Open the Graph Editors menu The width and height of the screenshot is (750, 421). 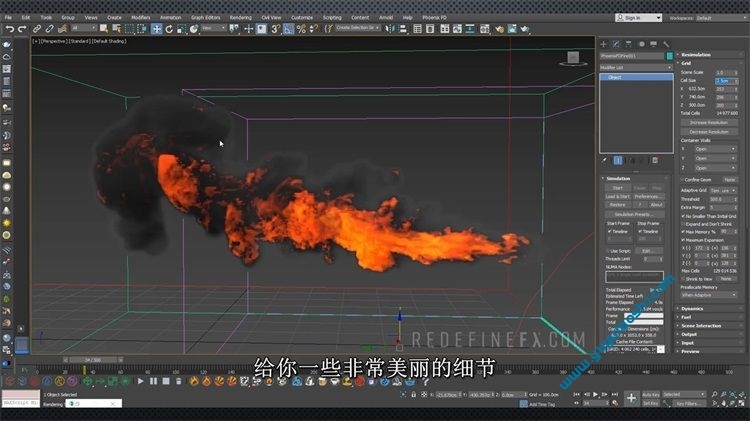pos(206,17)
